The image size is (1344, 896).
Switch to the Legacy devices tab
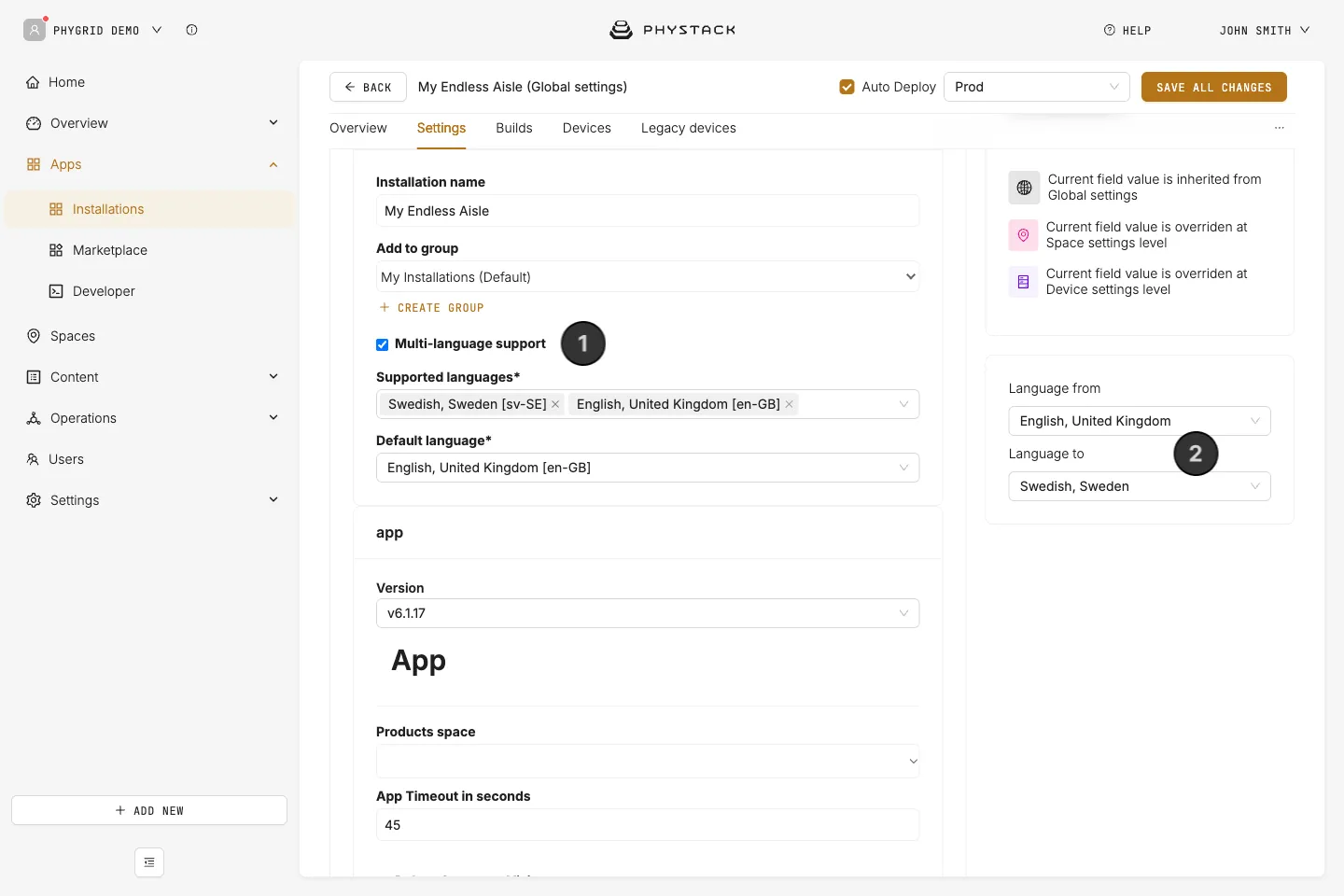tap(689, 128)
